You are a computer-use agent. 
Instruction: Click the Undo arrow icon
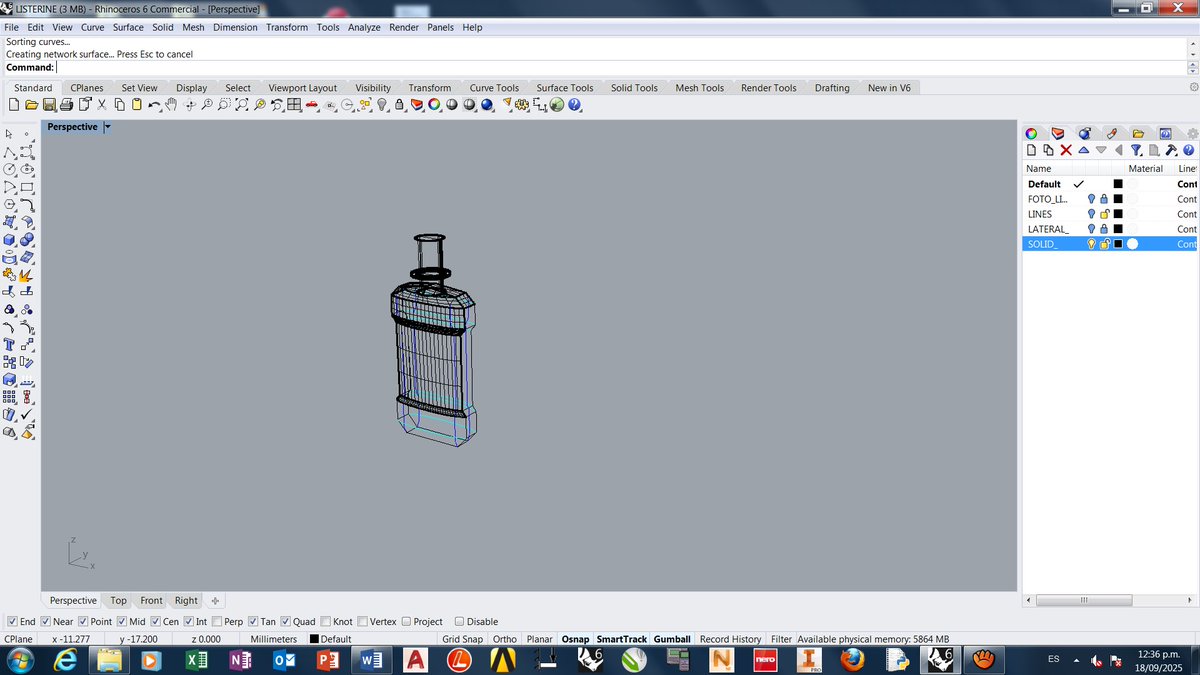pyautogui.click(x=155, y=104)
